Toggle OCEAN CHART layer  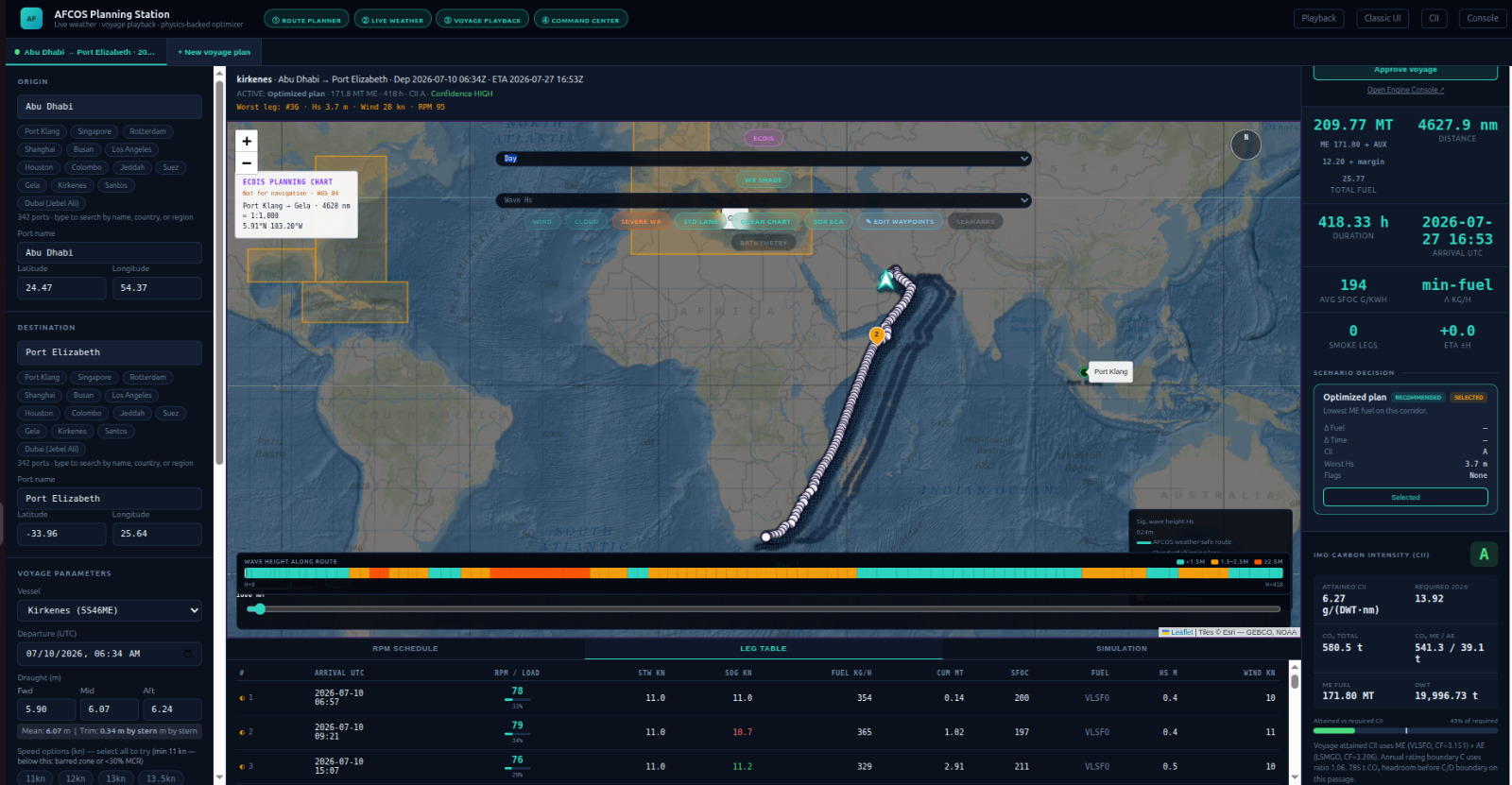coord(766,222)
